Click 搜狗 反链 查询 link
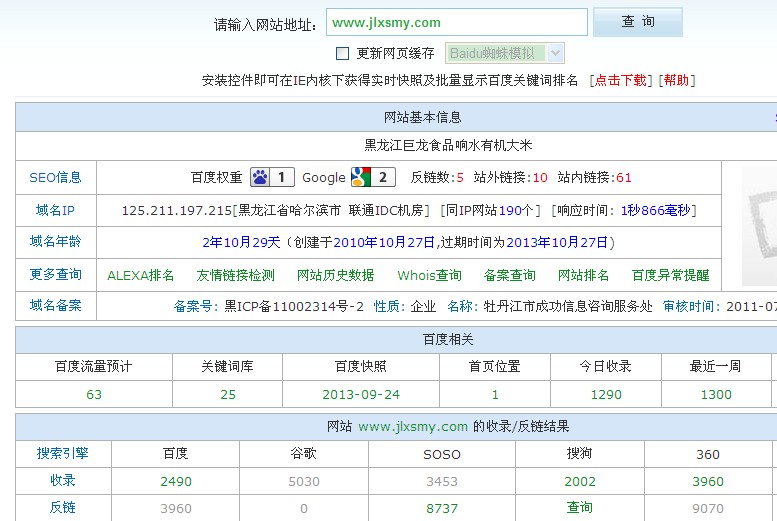 point(580,507)
